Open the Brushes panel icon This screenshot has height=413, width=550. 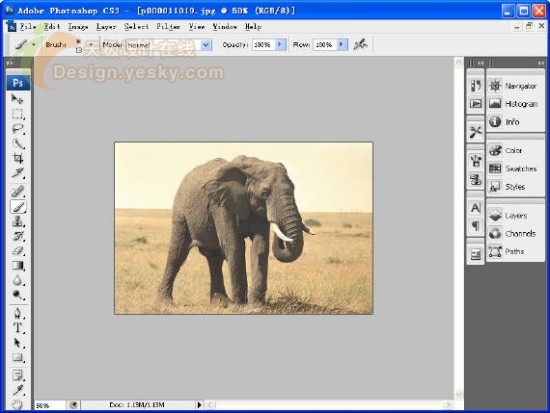click(x=476, y=161)
